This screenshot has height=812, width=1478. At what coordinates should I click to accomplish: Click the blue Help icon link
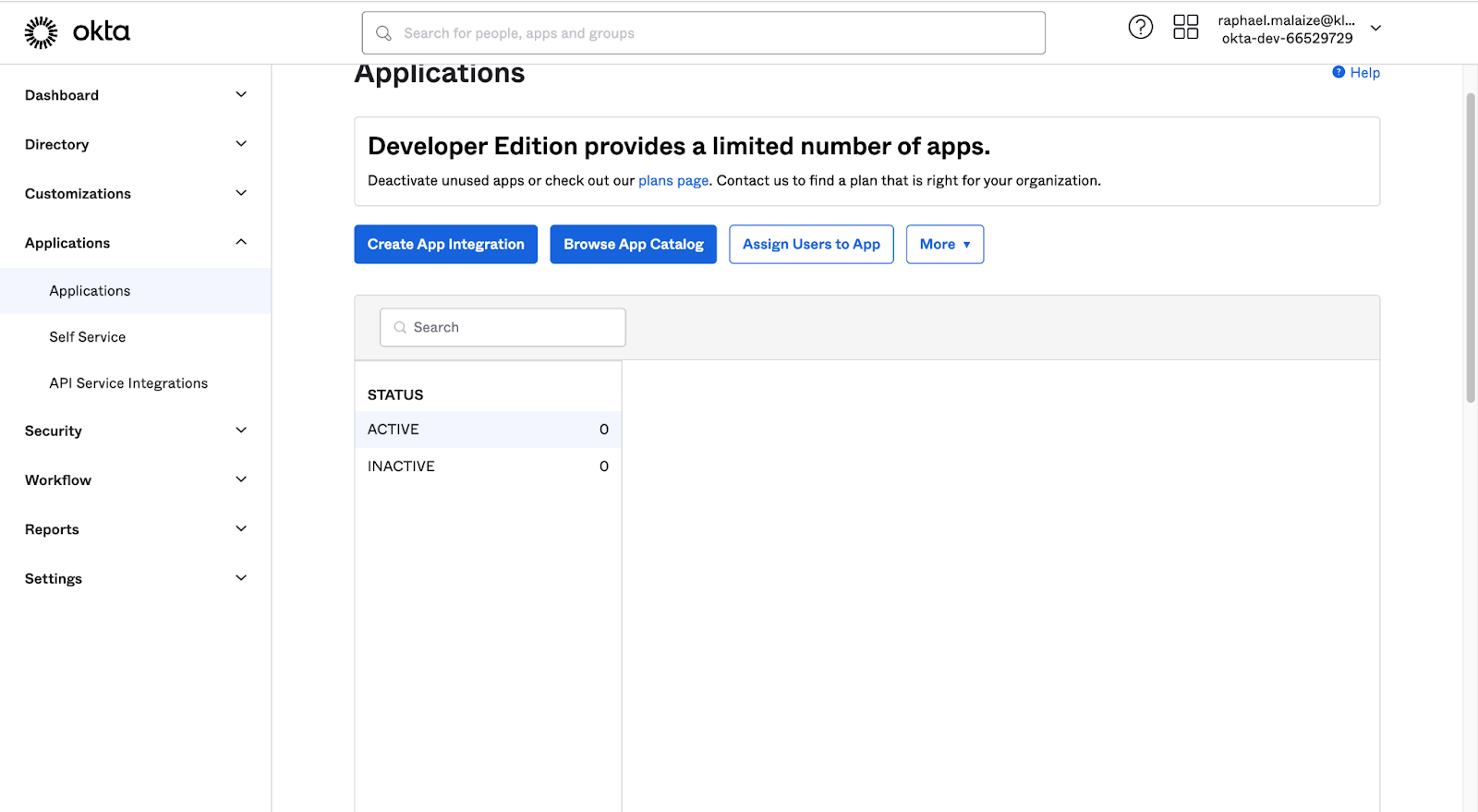tap(1339, 72)
